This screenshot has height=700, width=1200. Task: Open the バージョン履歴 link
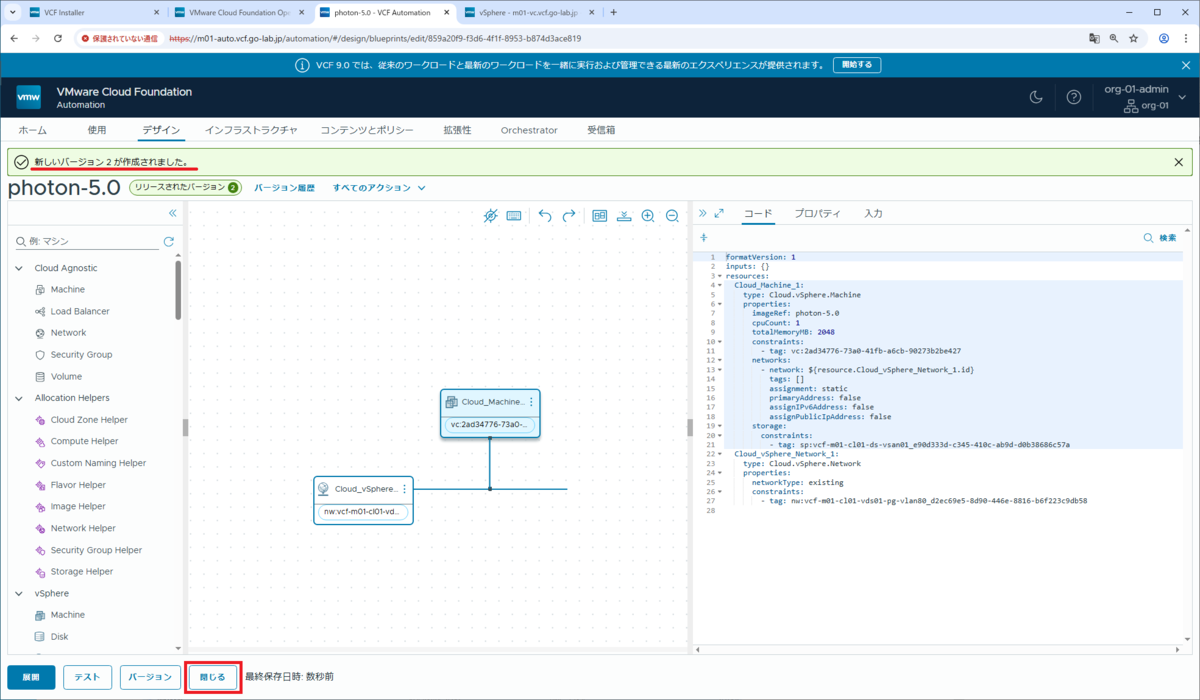point(284,187)
